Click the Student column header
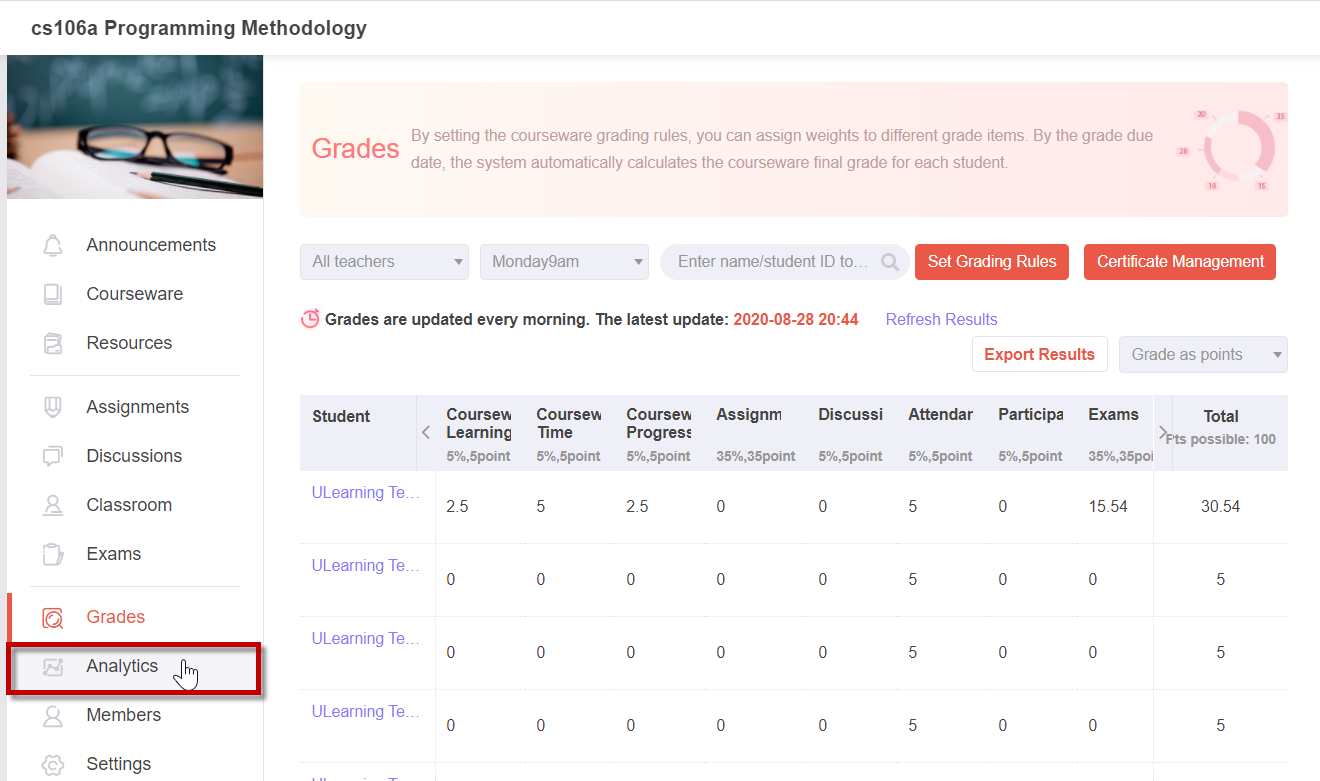Image resolution: width=1320 pixels, height=781 pixels. click(x=341, y=417)
